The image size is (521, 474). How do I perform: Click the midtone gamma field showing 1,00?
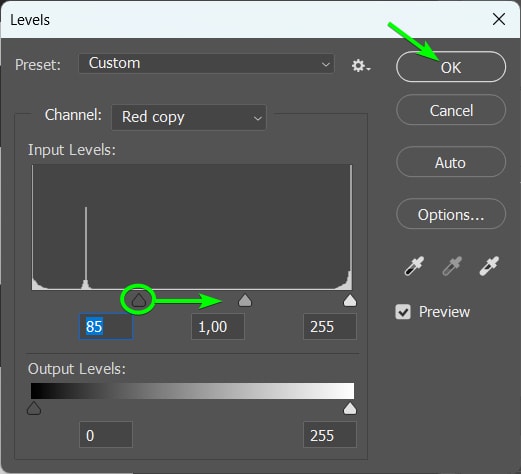(x=218, y=326)
